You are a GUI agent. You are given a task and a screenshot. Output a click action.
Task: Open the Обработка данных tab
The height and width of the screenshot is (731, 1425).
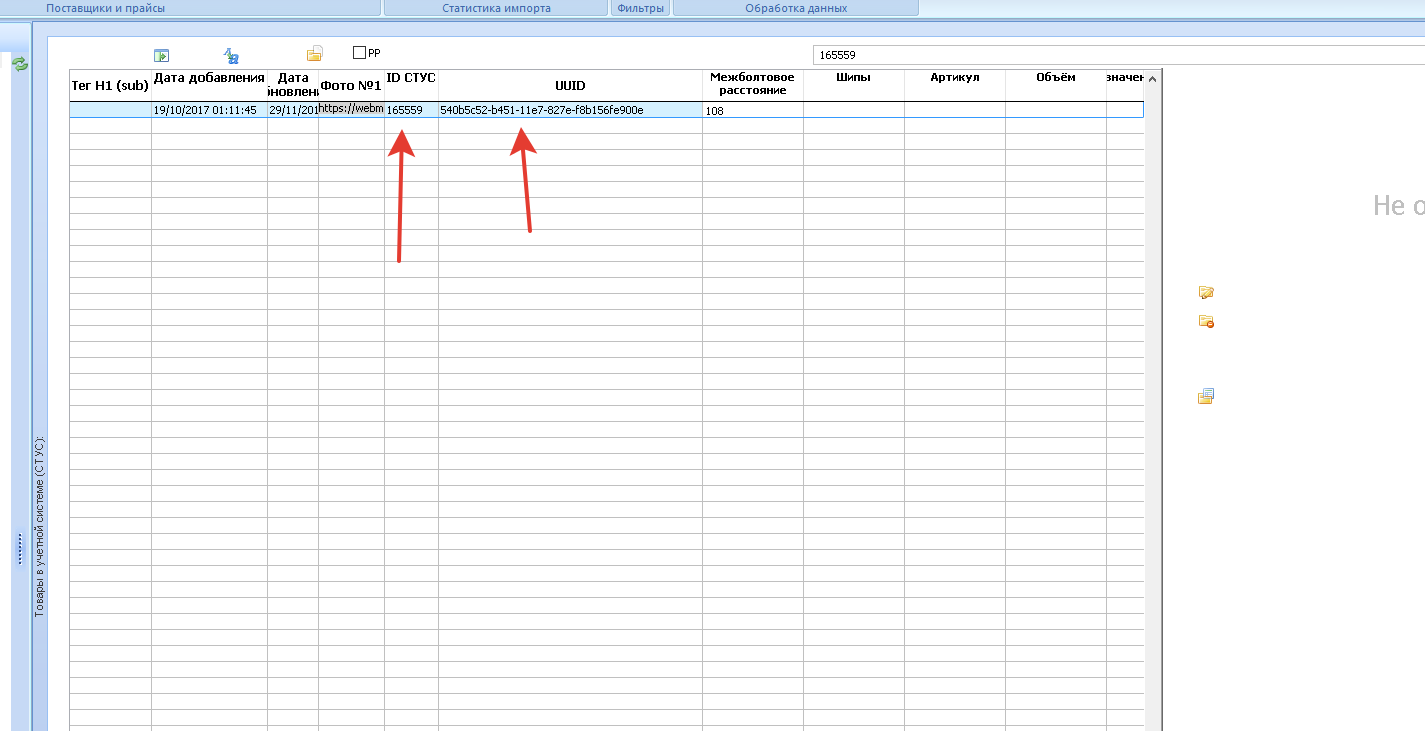pyautogui.click(x=796, y=8)
